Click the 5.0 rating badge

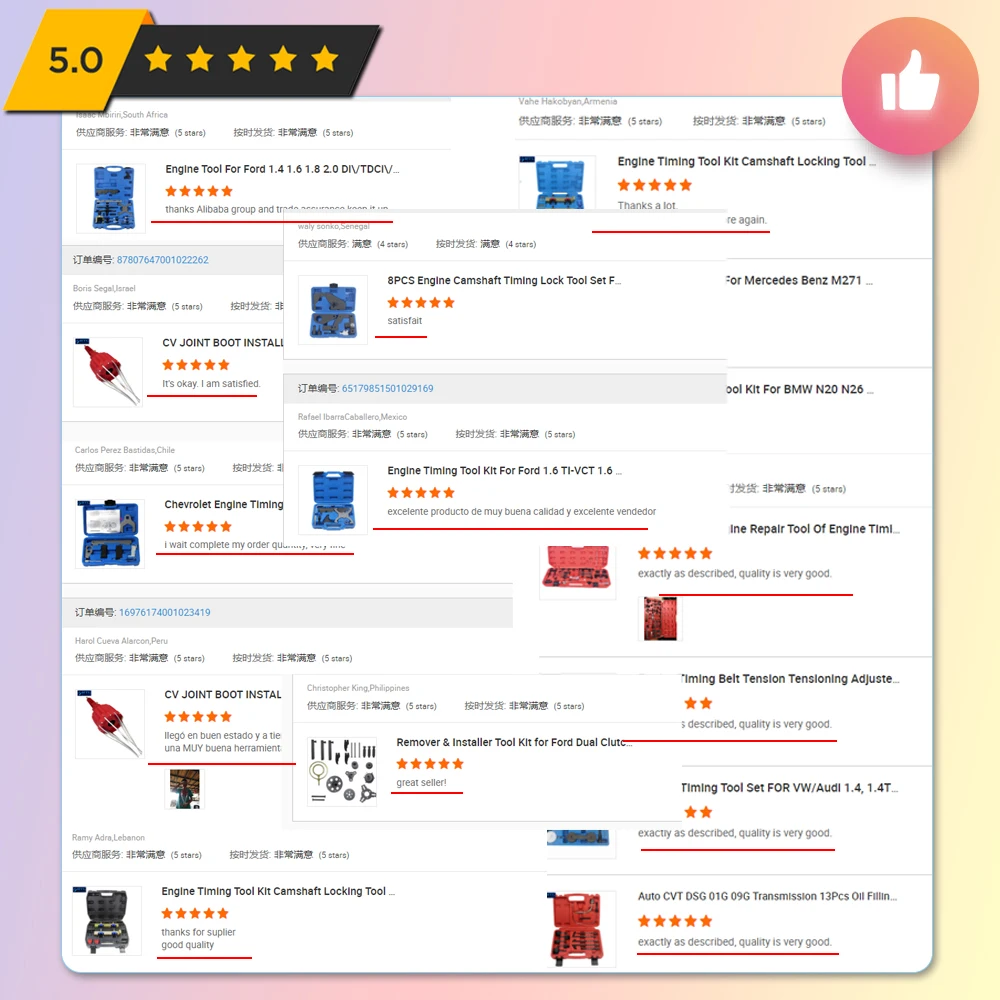(75, 60)
